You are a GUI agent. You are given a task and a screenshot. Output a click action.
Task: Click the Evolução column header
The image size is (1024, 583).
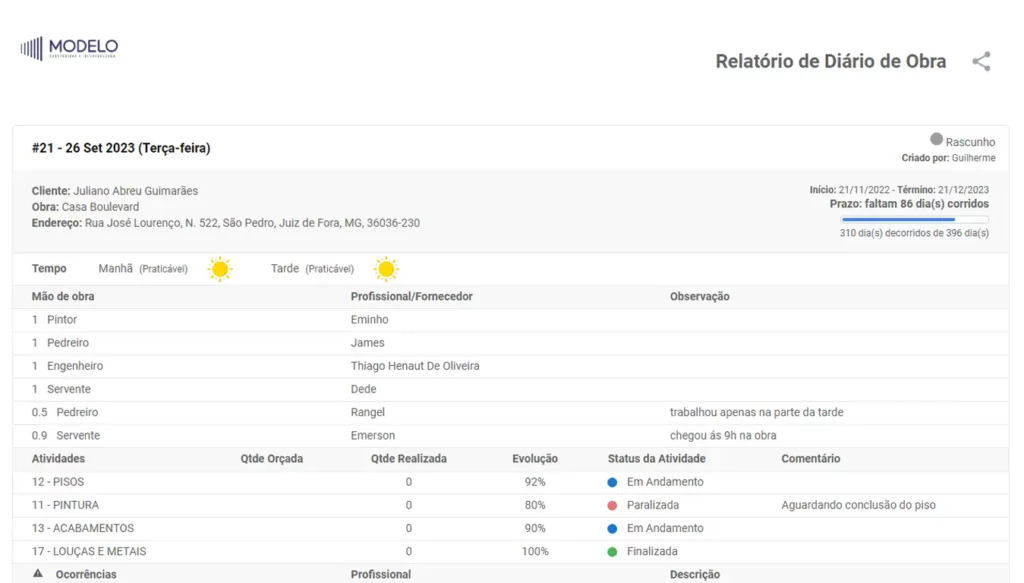pos(535,458)
